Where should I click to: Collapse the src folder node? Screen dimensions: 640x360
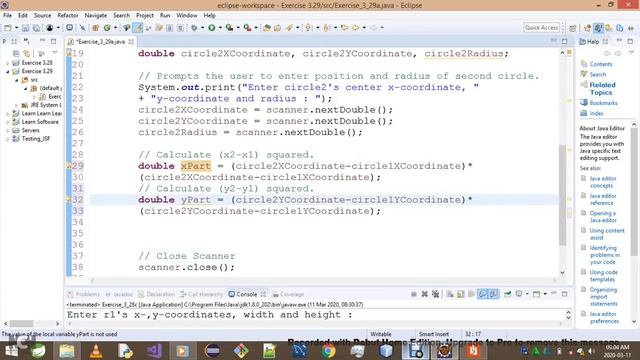16,80
